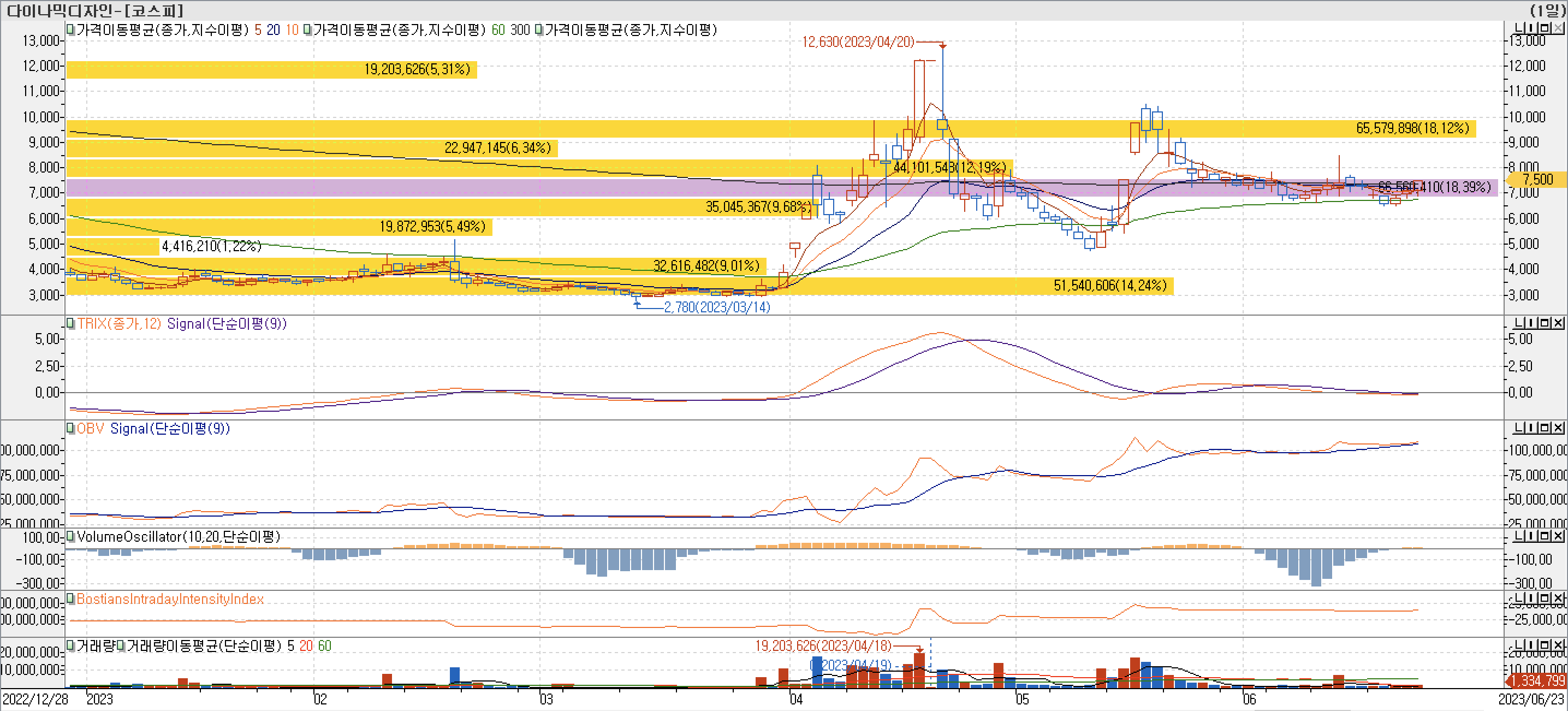Click the L-shaped icon in the price chart panel
Image resolution: width=1568 pixels, height=711 pixels.
(x=1521, y=28)
